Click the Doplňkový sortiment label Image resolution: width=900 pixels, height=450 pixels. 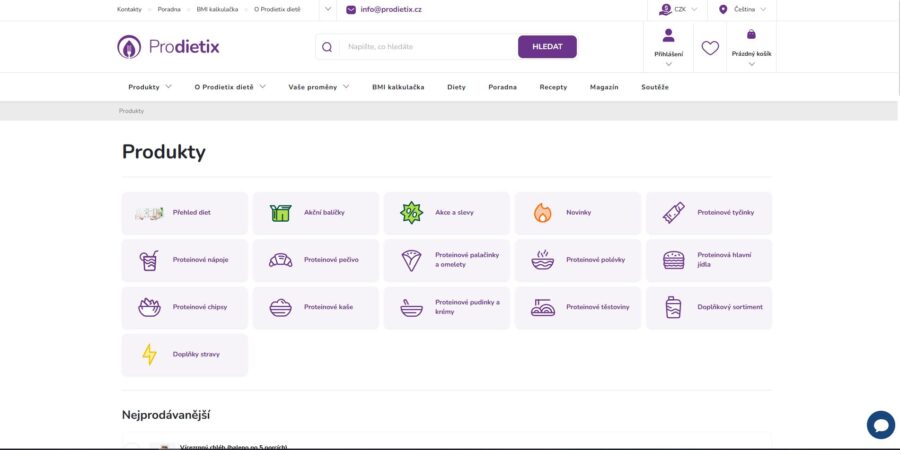(x=730, y=307)
